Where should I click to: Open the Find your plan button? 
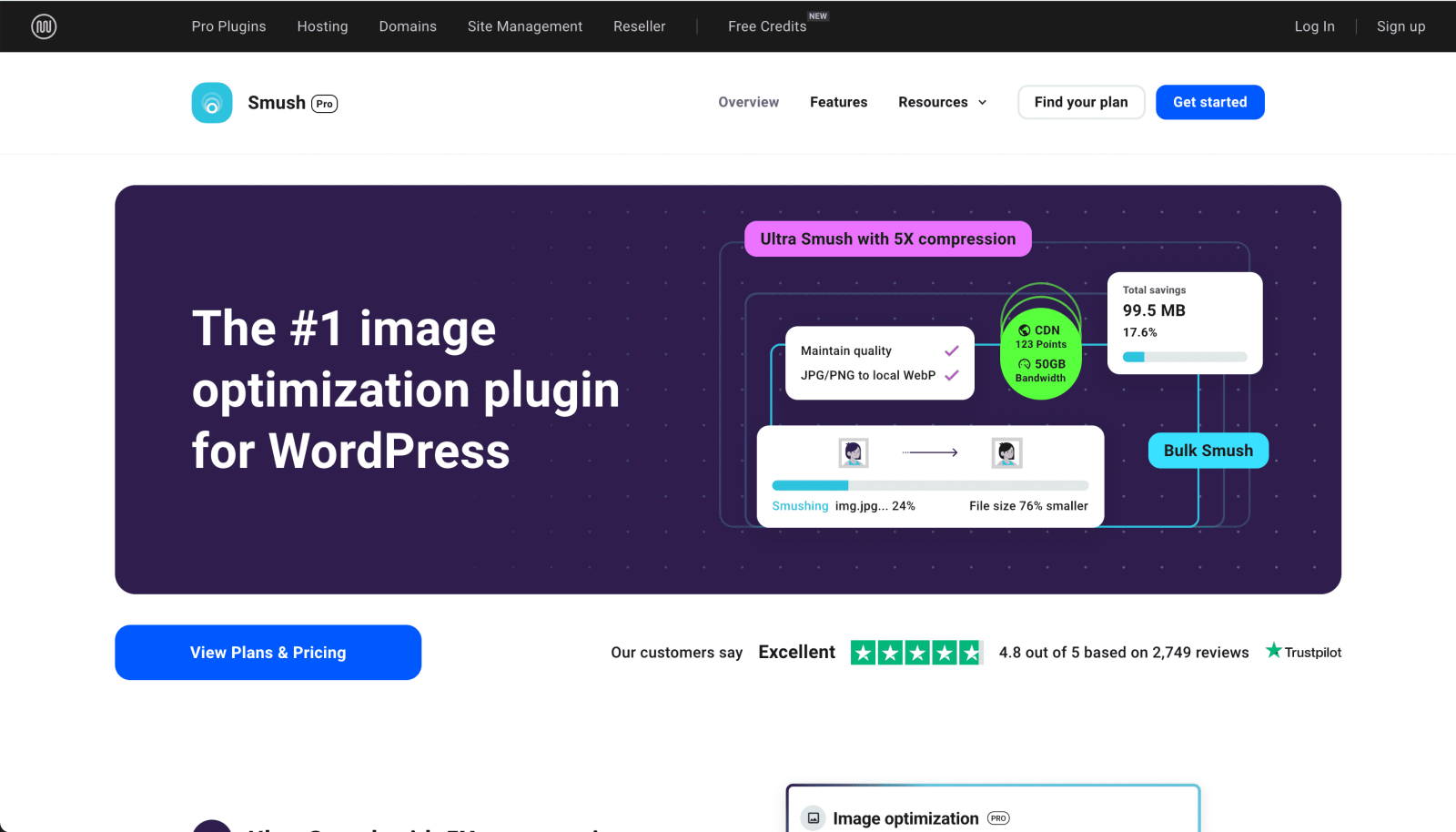(x=1080, y=102)
